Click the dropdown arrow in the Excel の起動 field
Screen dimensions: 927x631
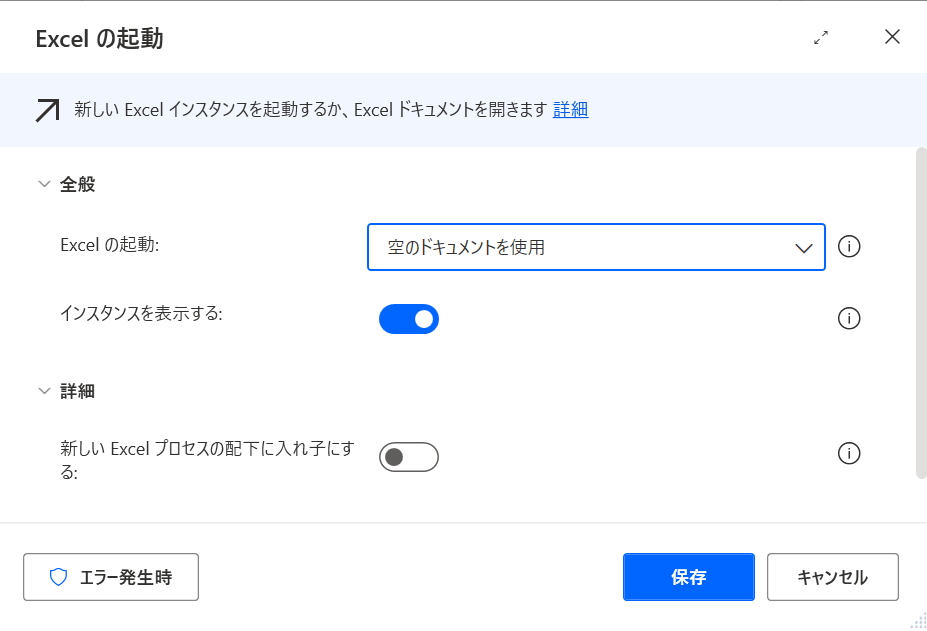point(803,248)
